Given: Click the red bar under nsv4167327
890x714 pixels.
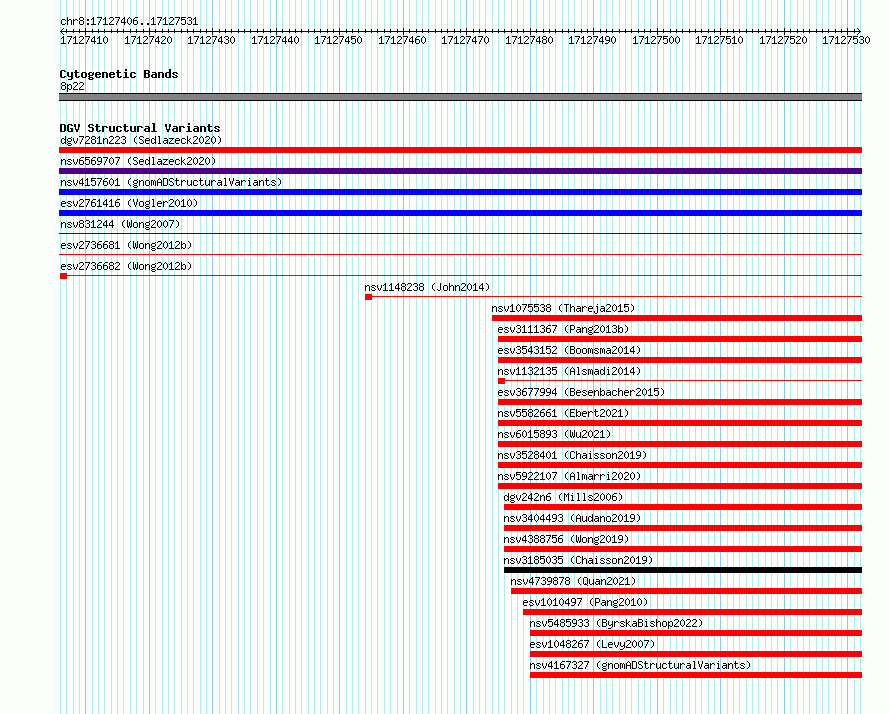Looking at the screenshot, I should click(x=696, y=675).
